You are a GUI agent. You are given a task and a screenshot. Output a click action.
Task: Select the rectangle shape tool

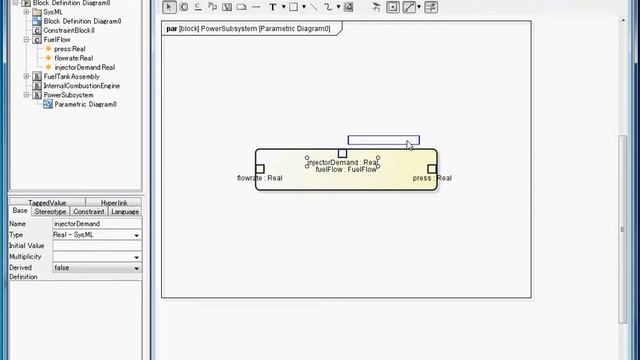pyautogui.click(x=293, y=7)
